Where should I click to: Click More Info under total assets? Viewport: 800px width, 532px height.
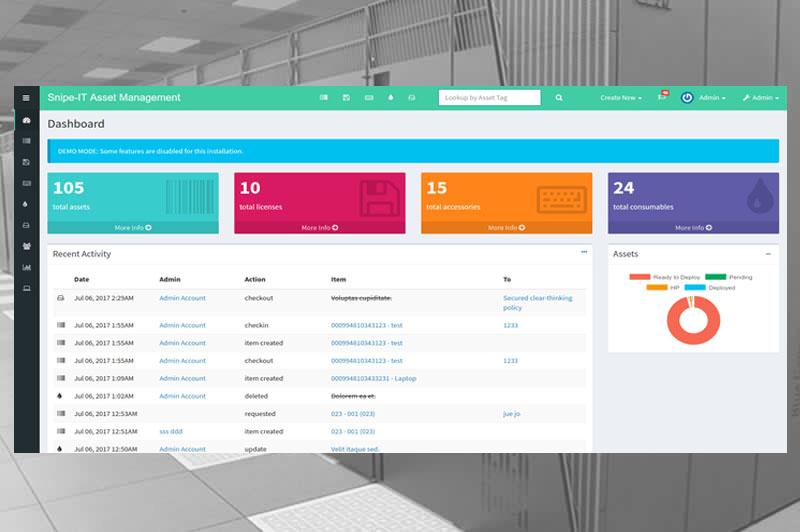tap(132, 228)
